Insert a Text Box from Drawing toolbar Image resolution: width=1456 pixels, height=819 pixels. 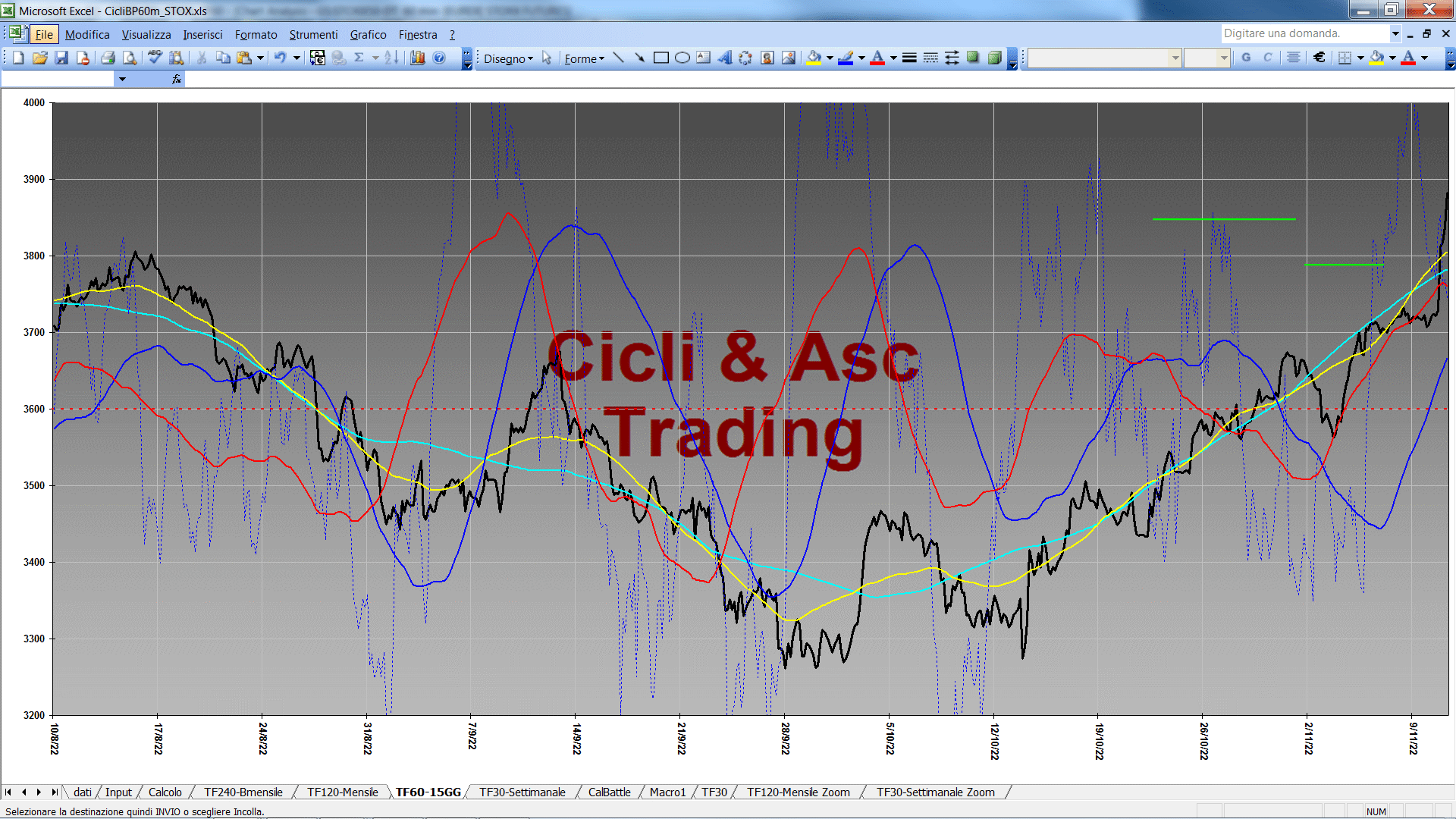tap(703, 58)
